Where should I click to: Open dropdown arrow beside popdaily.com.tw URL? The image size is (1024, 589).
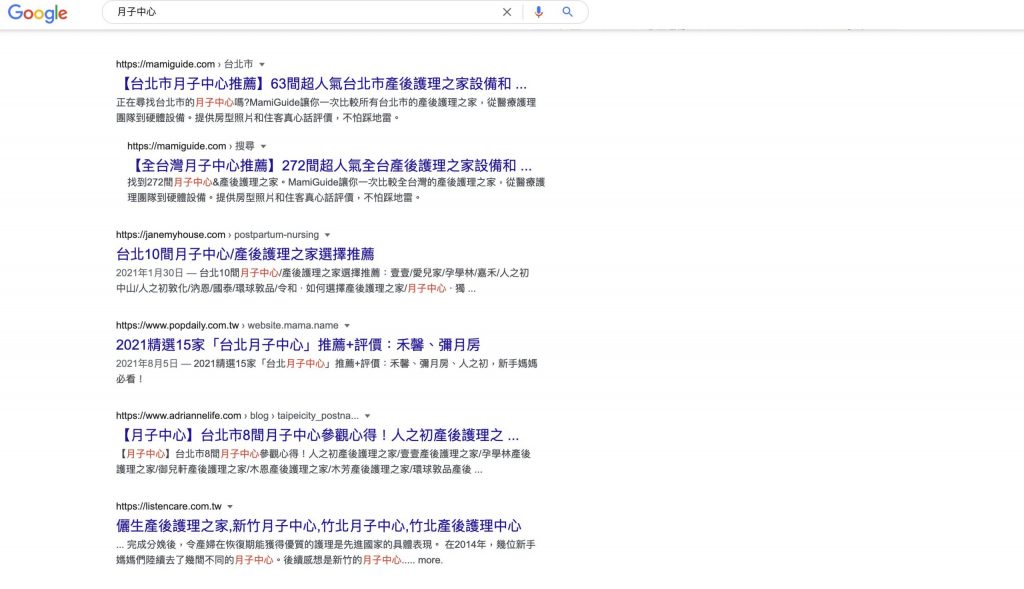[347, 326]
